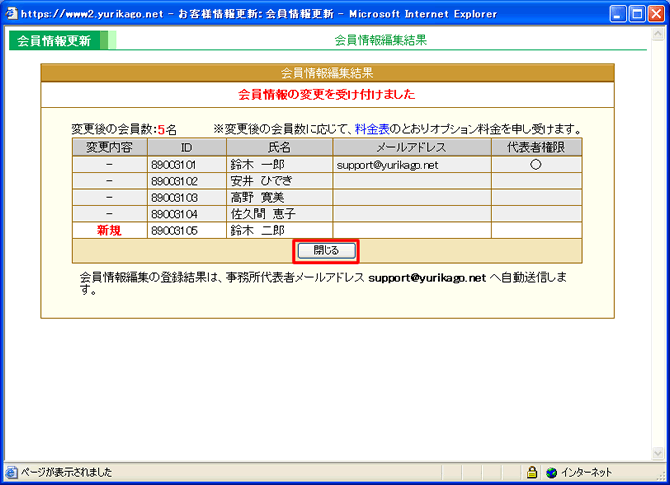Click the scrollbar down arrow
The height and width of the screenshot is (485, 670).
(x=660, y=452)
